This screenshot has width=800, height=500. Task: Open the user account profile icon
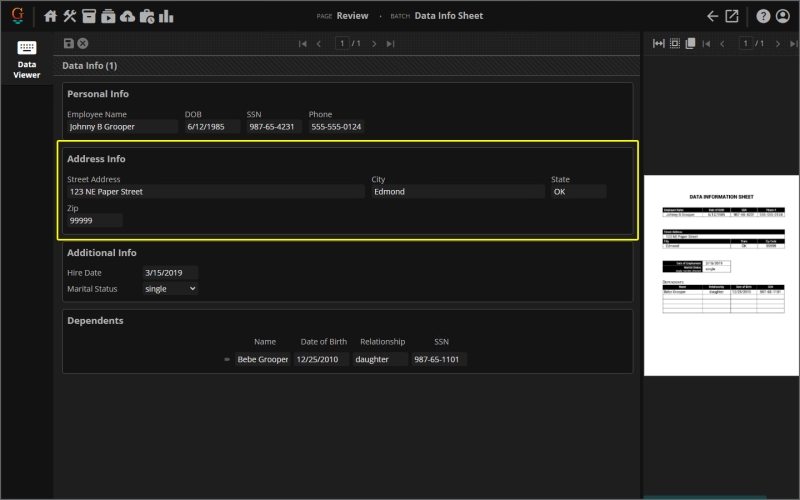783,16
